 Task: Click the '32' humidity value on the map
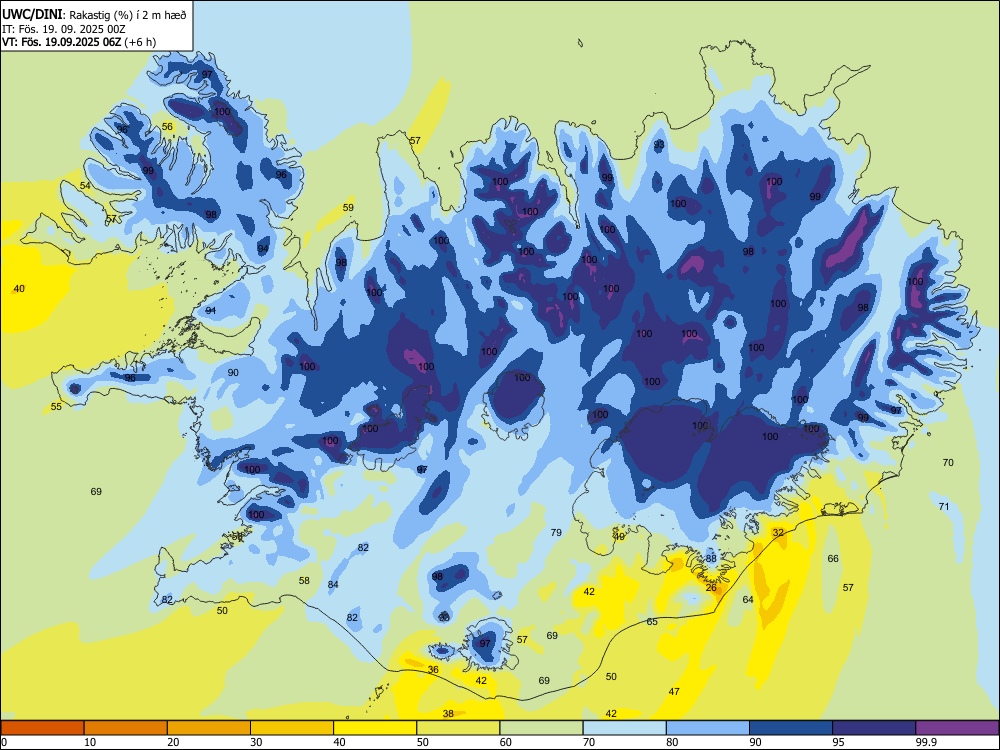pyautogui.click(x=778, y=532)
